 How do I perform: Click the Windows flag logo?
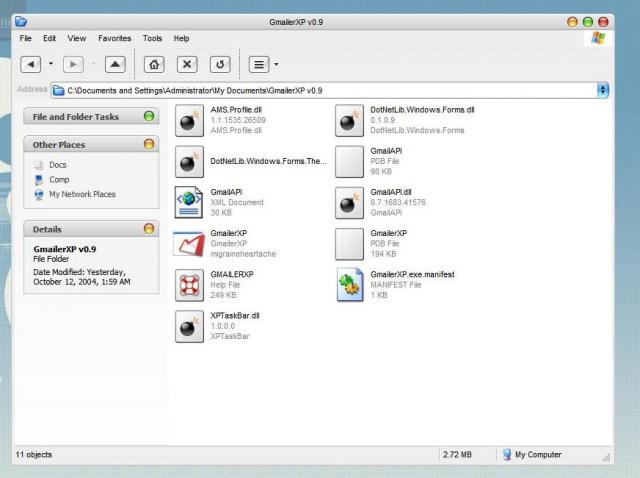click(x=598, y=38)
